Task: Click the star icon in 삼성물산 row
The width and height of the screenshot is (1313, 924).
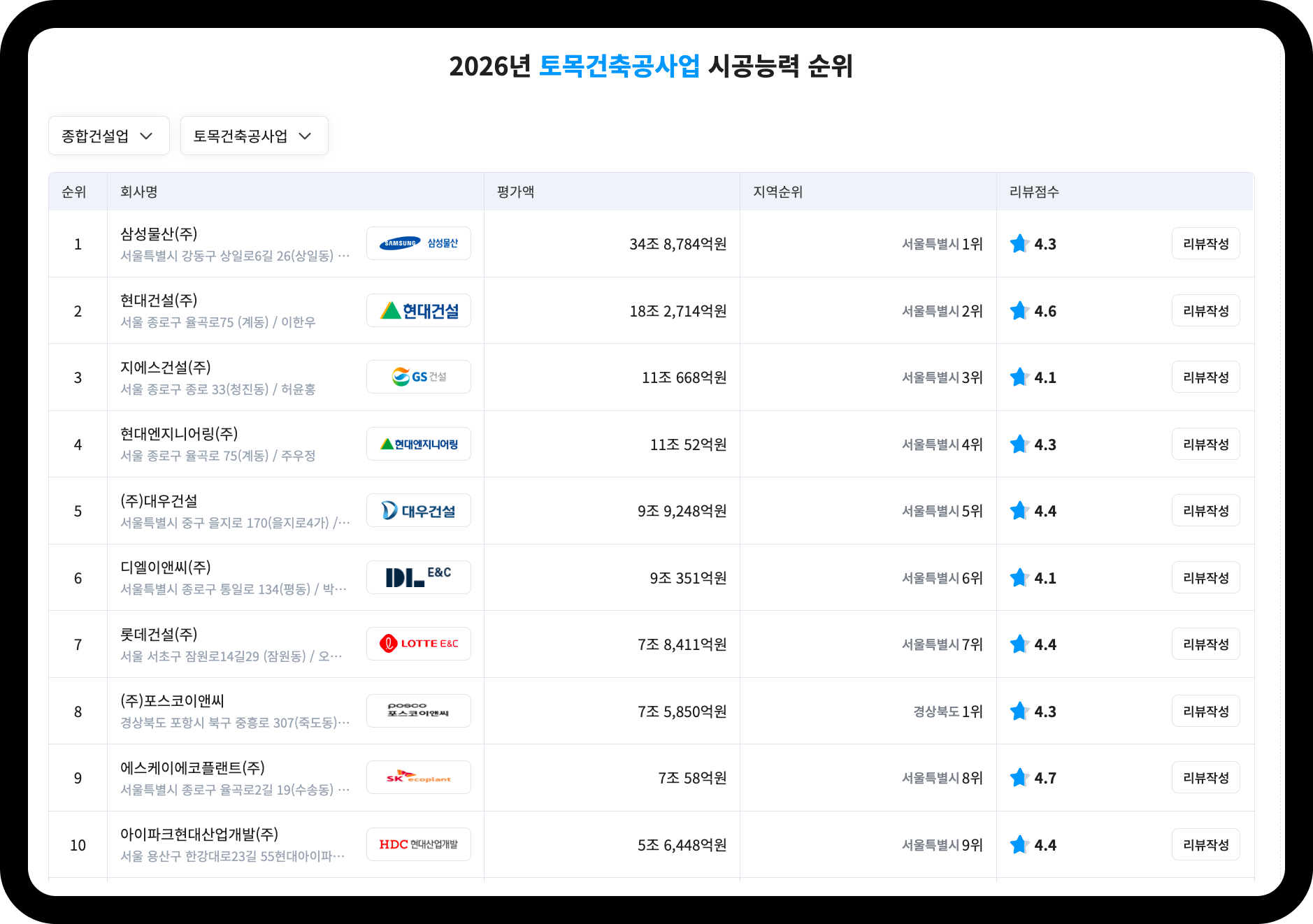Action: pos(1019,243)
